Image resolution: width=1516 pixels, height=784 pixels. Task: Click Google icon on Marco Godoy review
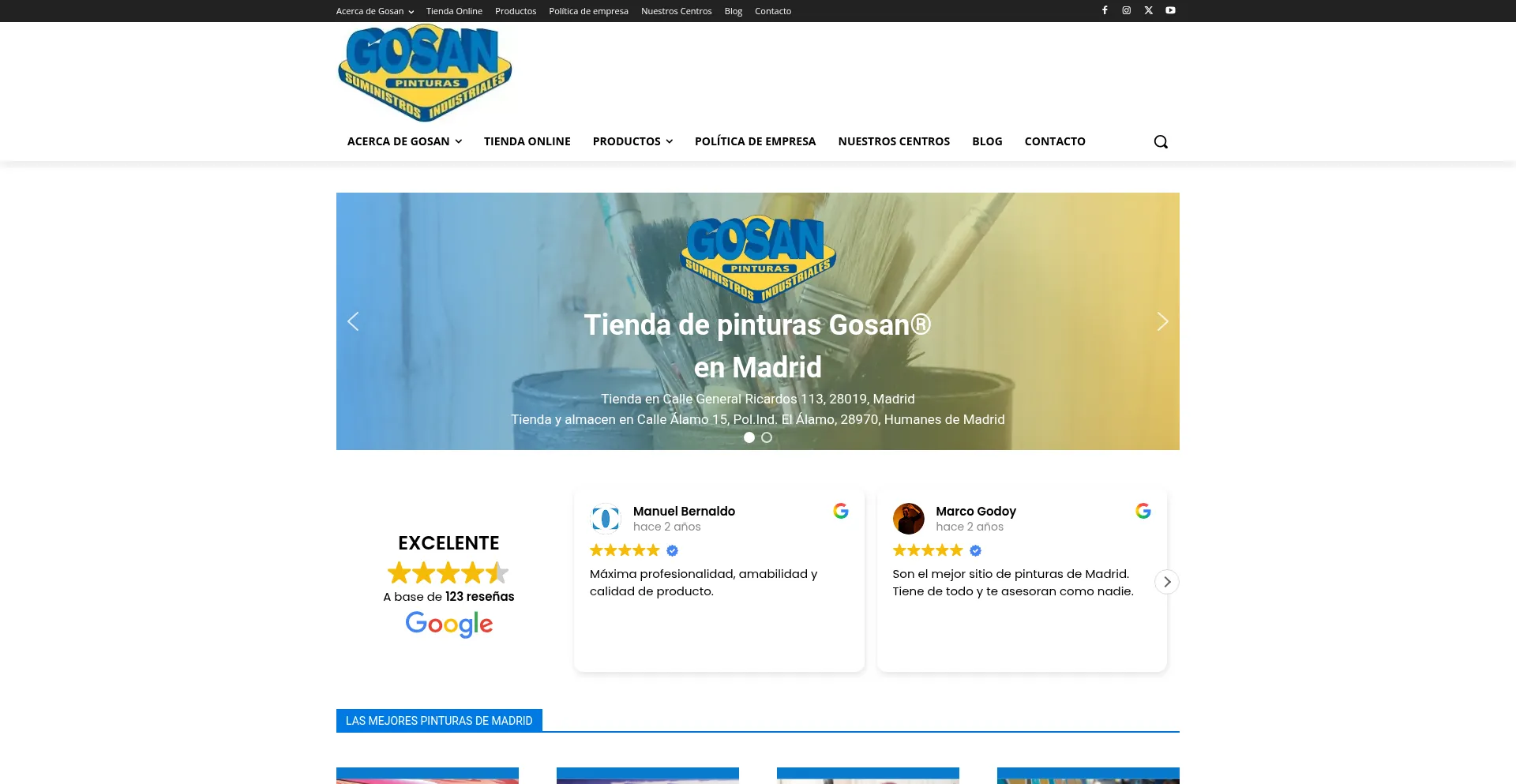(x=1143, y=511)
